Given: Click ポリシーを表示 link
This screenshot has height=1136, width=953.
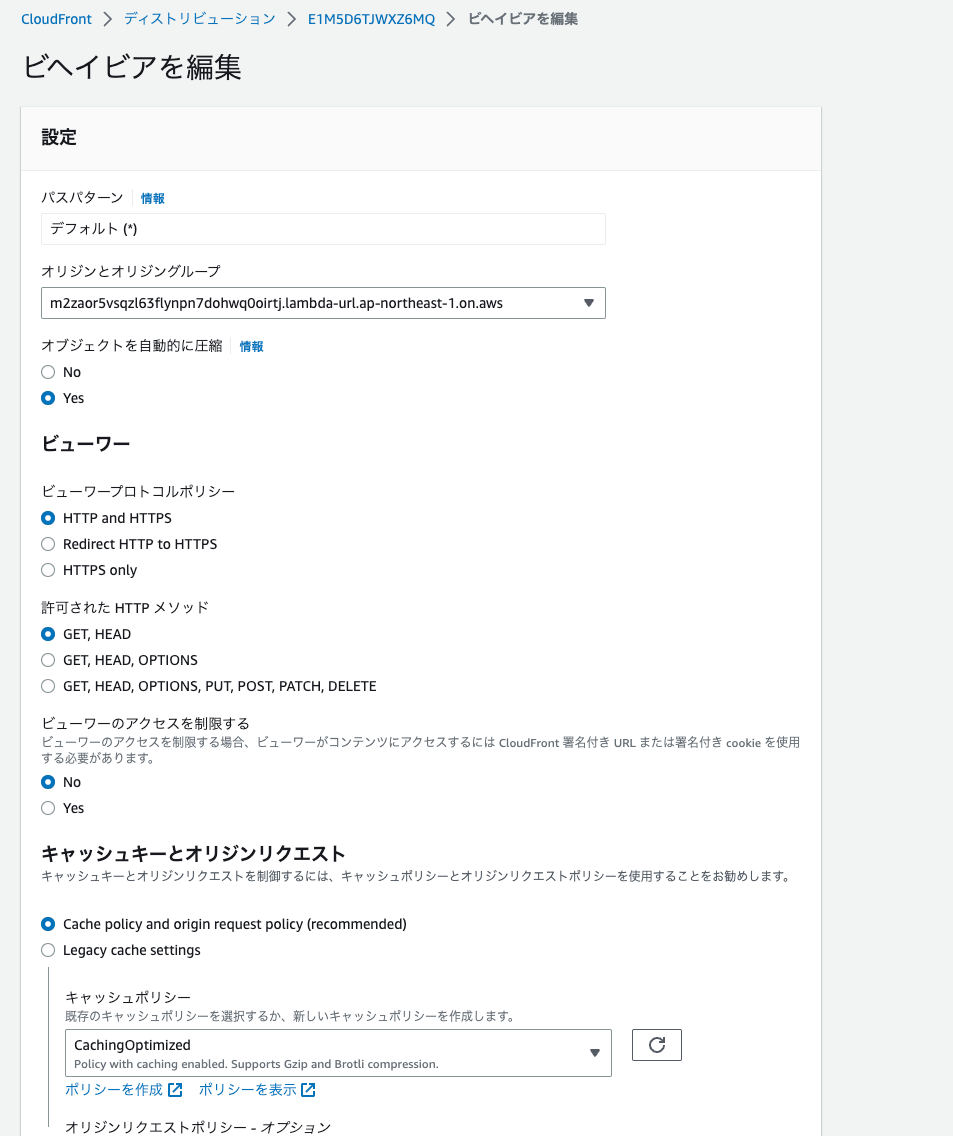Looking at the screenshot, I should [x=248, y=1090].
